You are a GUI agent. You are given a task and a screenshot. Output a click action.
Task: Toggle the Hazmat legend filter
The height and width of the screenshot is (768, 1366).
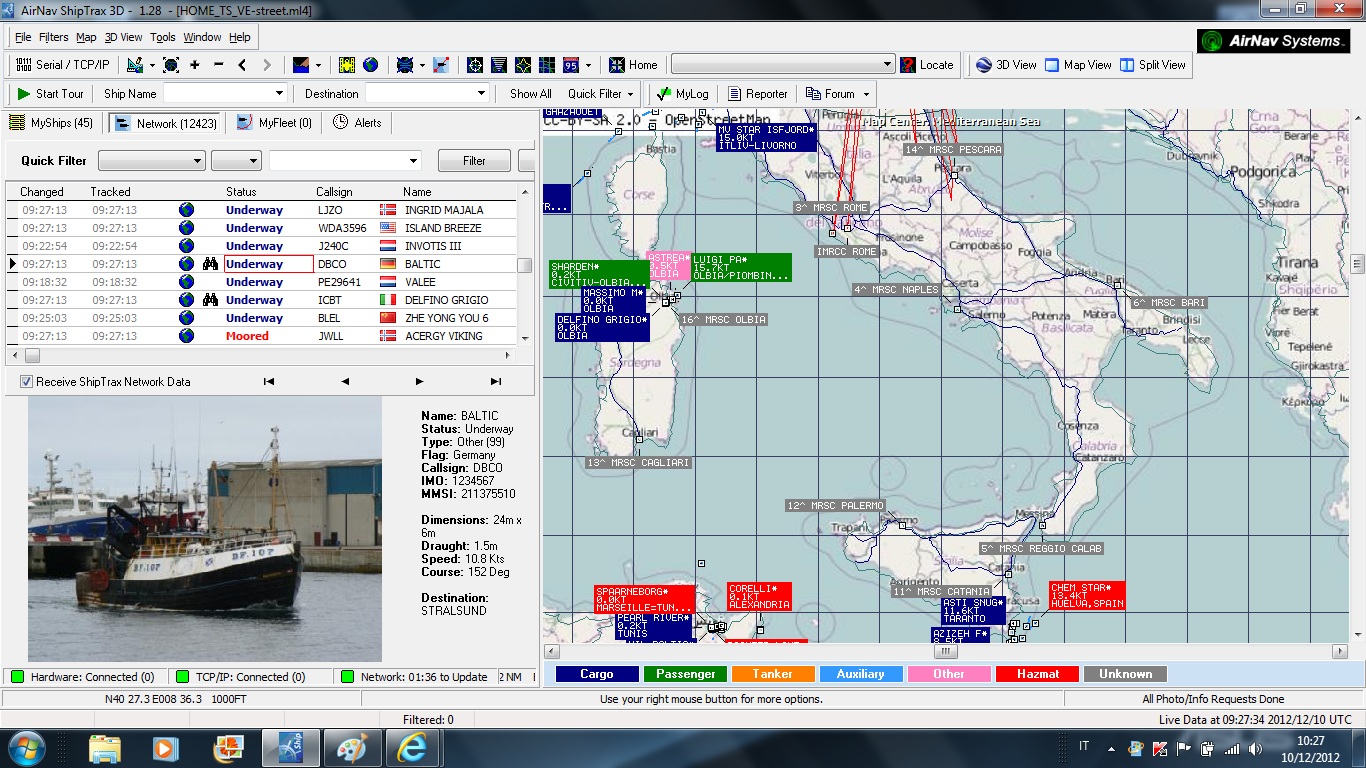tap(1038, 674)
